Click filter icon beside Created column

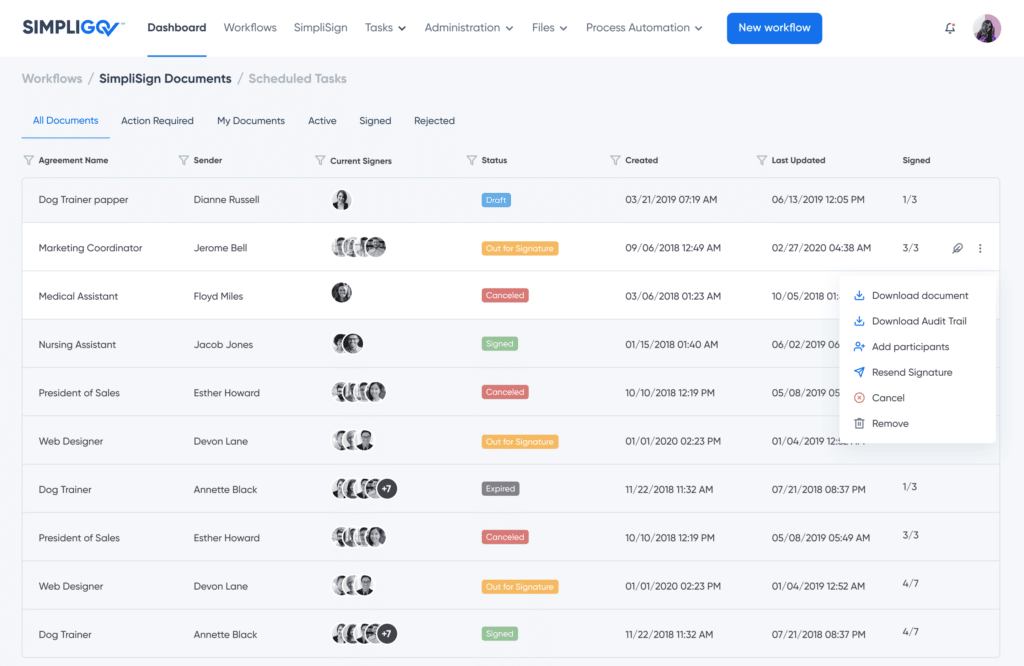pos(615,160)
